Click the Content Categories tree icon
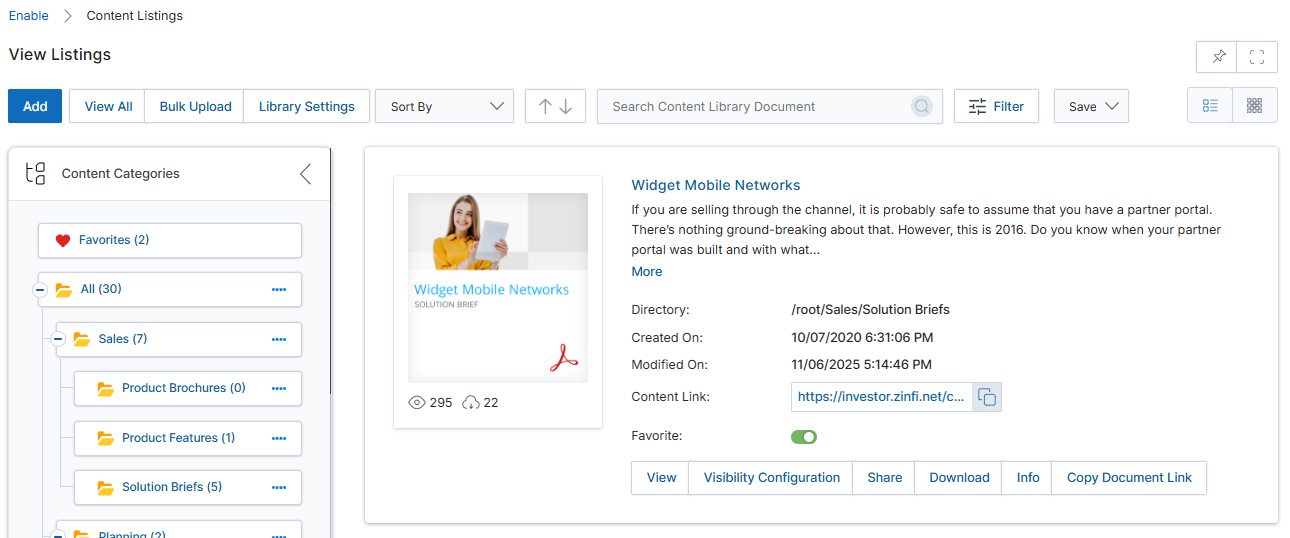 (x=35, y=173)
